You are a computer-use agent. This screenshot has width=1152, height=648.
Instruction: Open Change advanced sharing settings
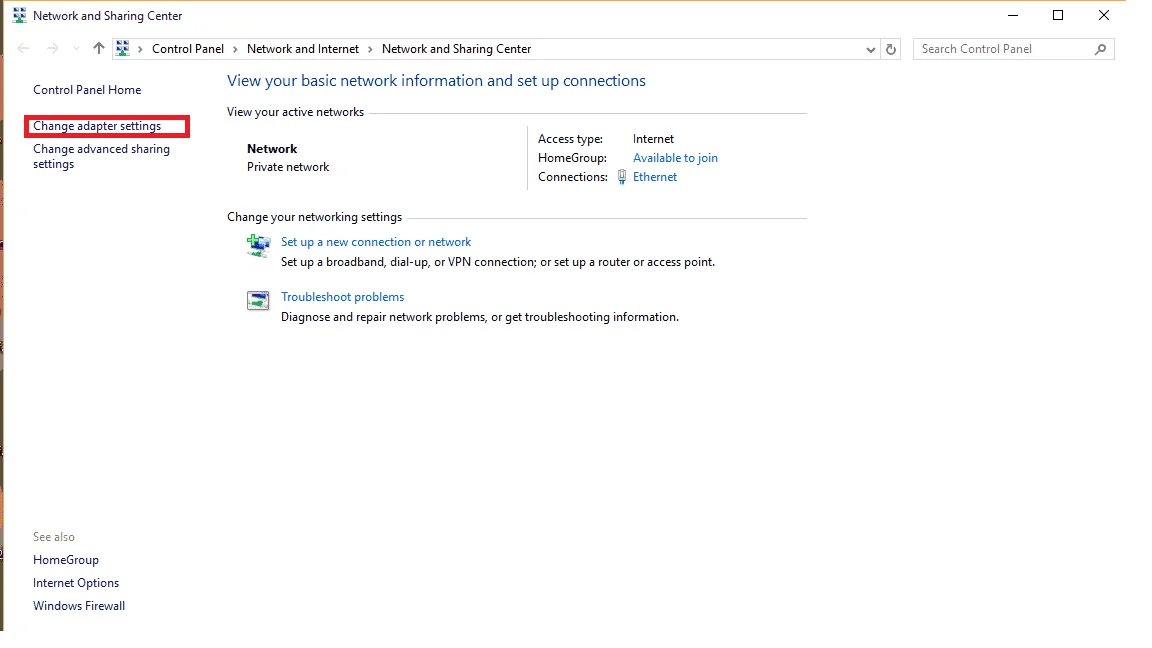click(101, 156)
